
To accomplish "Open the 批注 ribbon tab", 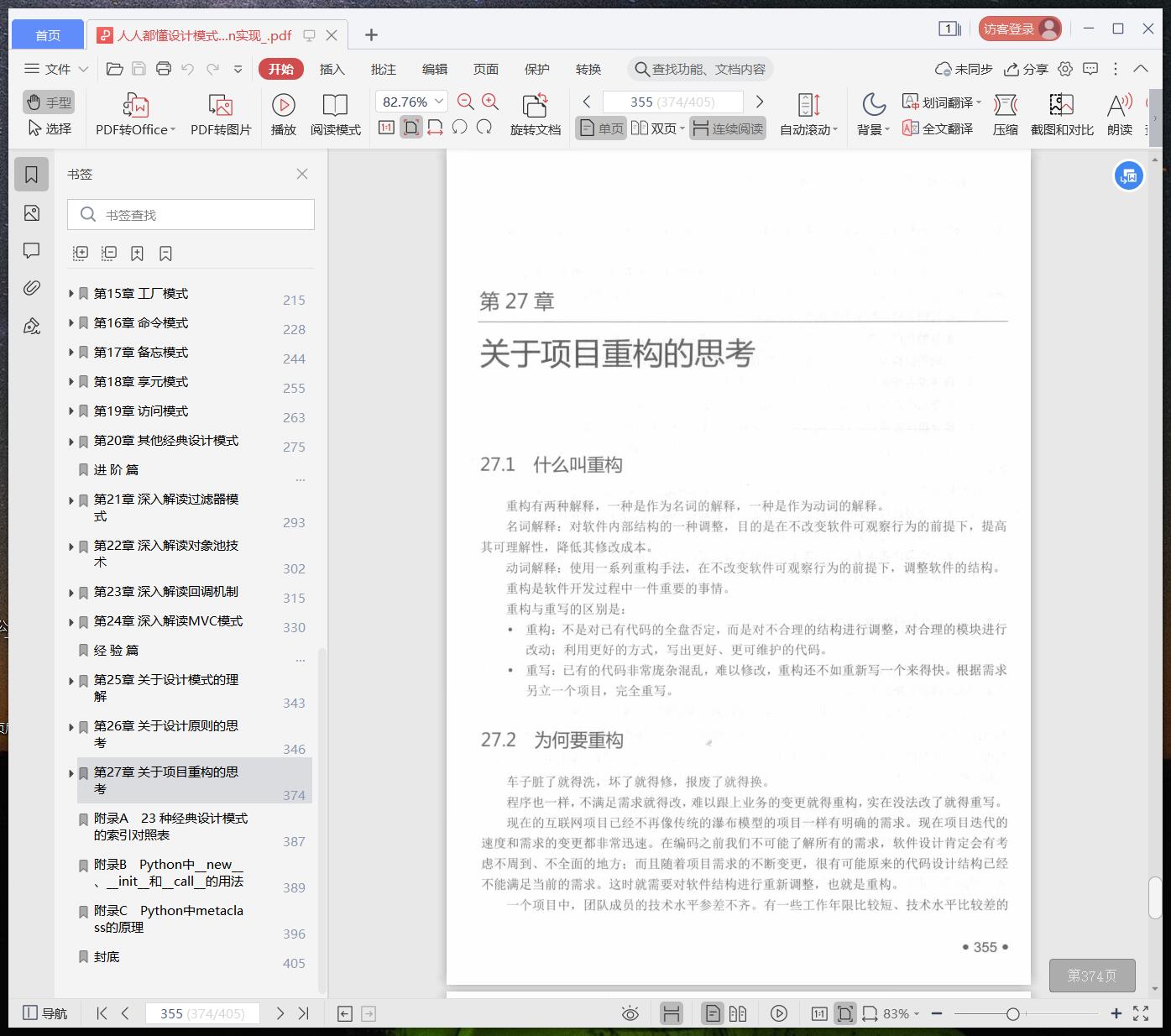I will [384, 69].
